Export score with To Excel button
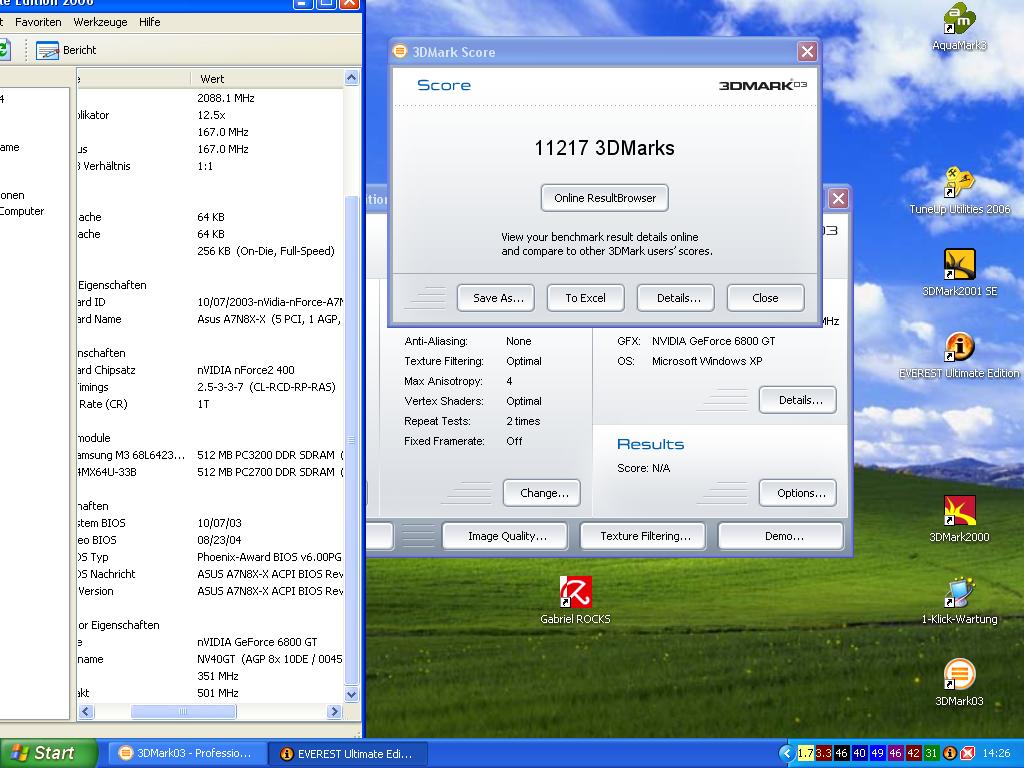Screen dimensions: 1024x768 point(585,298)
